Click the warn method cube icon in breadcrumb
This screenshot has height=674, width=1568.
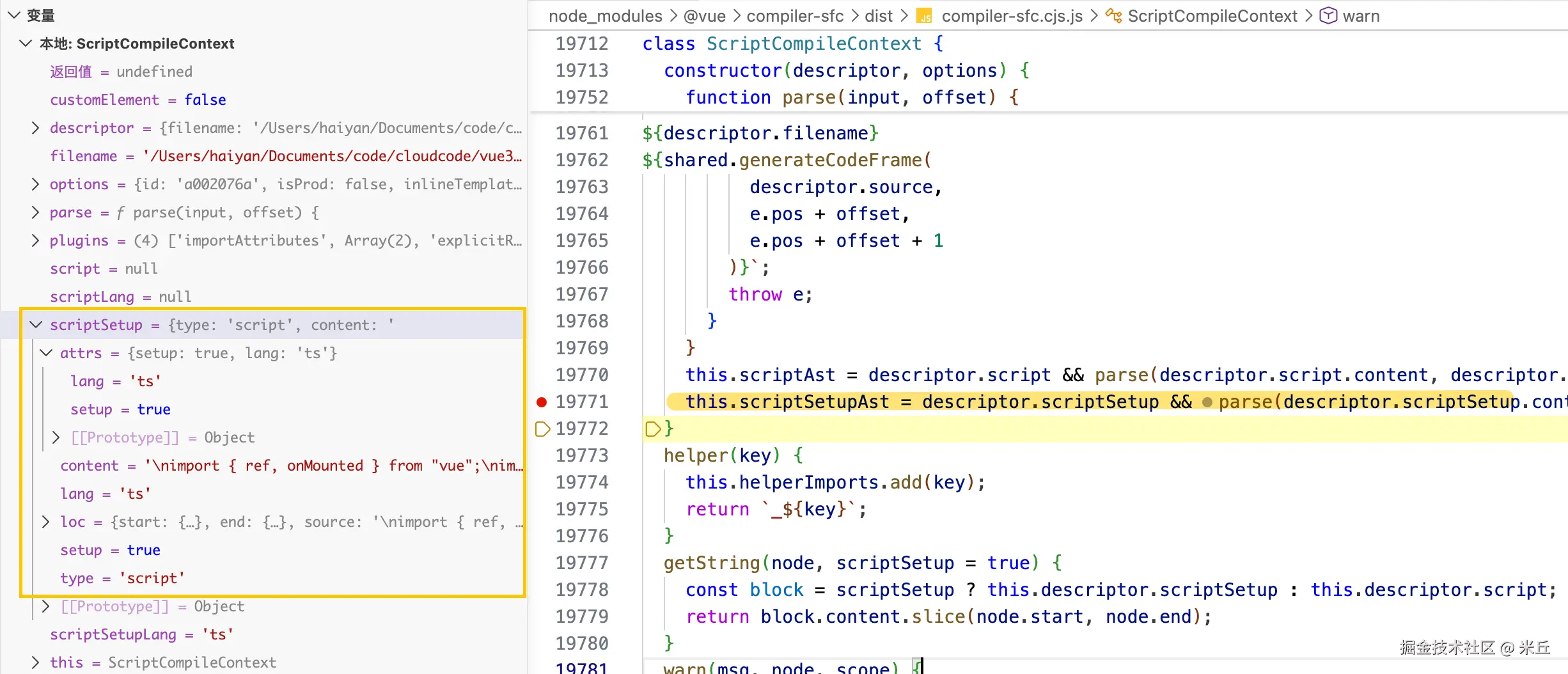coord(1328,16)
